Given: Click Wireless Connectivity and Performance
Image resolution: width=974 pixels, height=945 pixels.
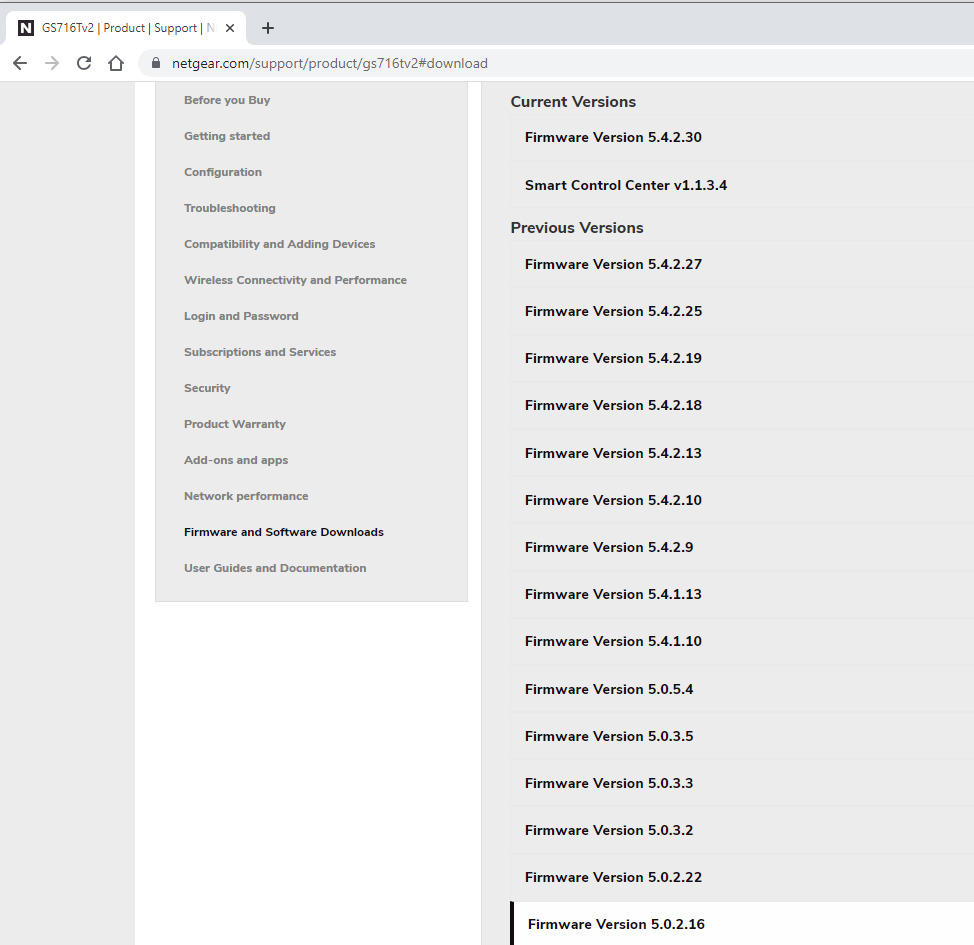Looking at the screenshot, I should [x=295, y=280].
